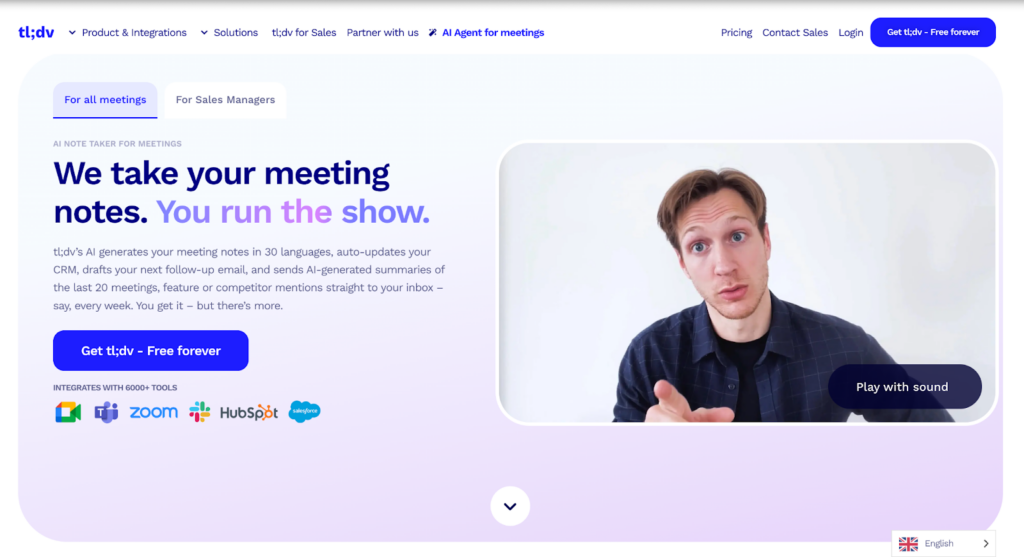1024x557 pixels.
Task: Click the scroll-down chevron circle button
Action: click(510, 506)
